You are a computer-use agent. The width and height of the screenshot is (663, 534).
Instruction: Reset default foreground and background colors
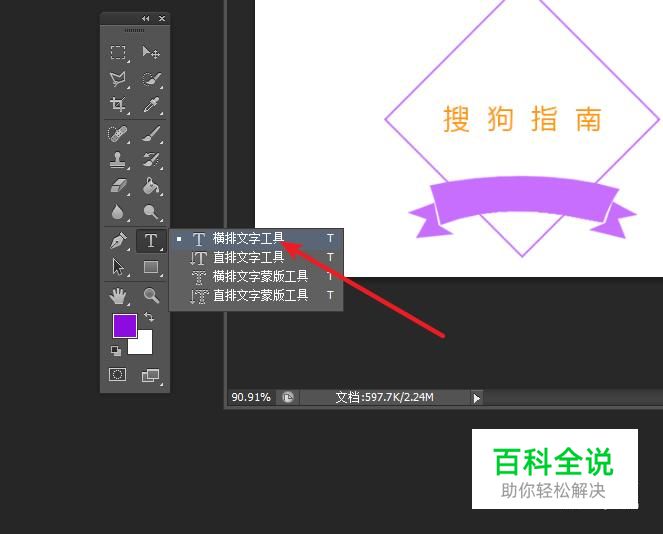click(x=116, y=351)
